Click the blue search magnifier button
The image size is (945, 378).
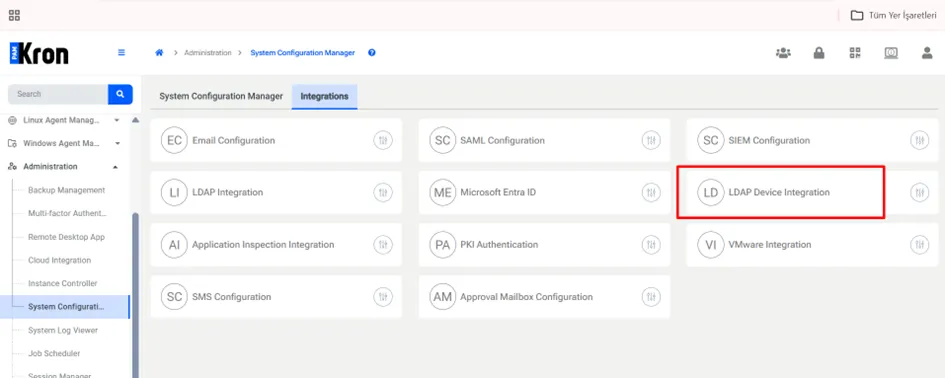pos(120,94)
